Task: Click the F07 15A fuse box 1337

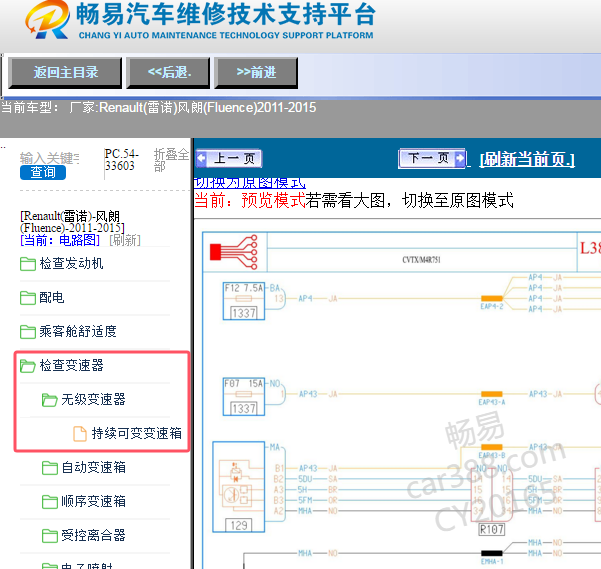Action: click(244, 397)
